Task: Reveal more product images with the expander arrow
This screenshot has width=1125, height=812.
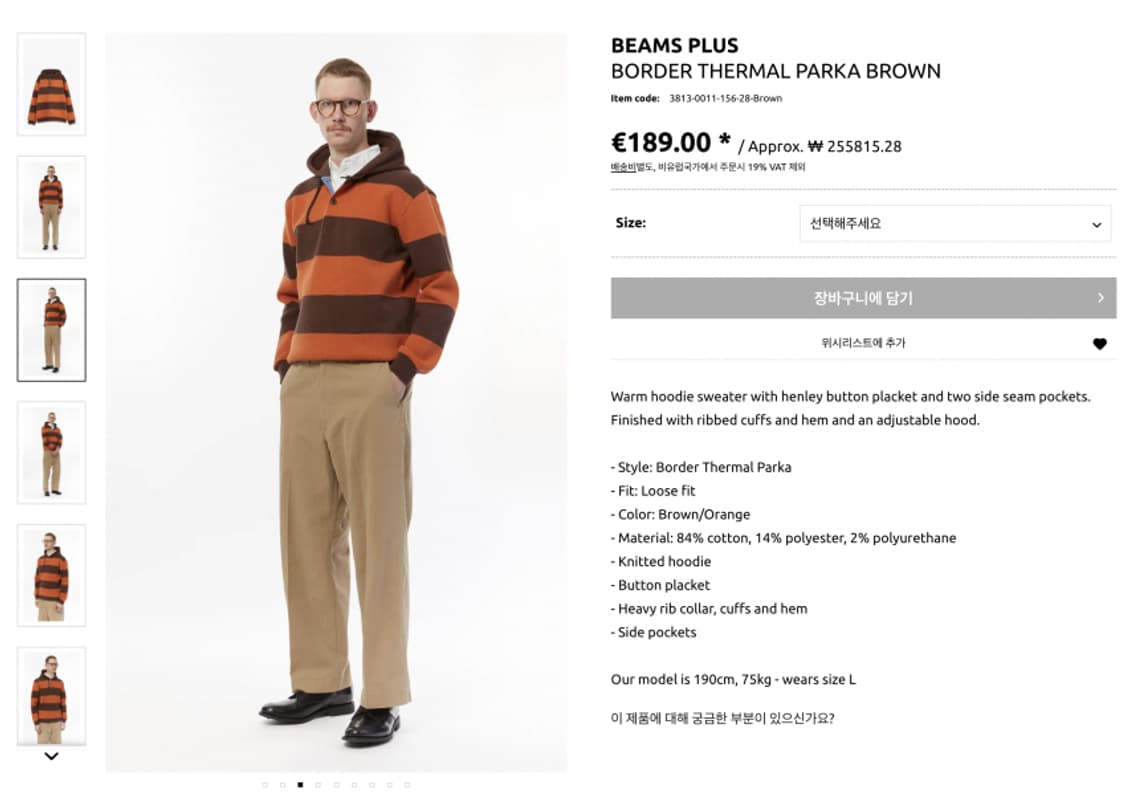Action: coord(51,756)
